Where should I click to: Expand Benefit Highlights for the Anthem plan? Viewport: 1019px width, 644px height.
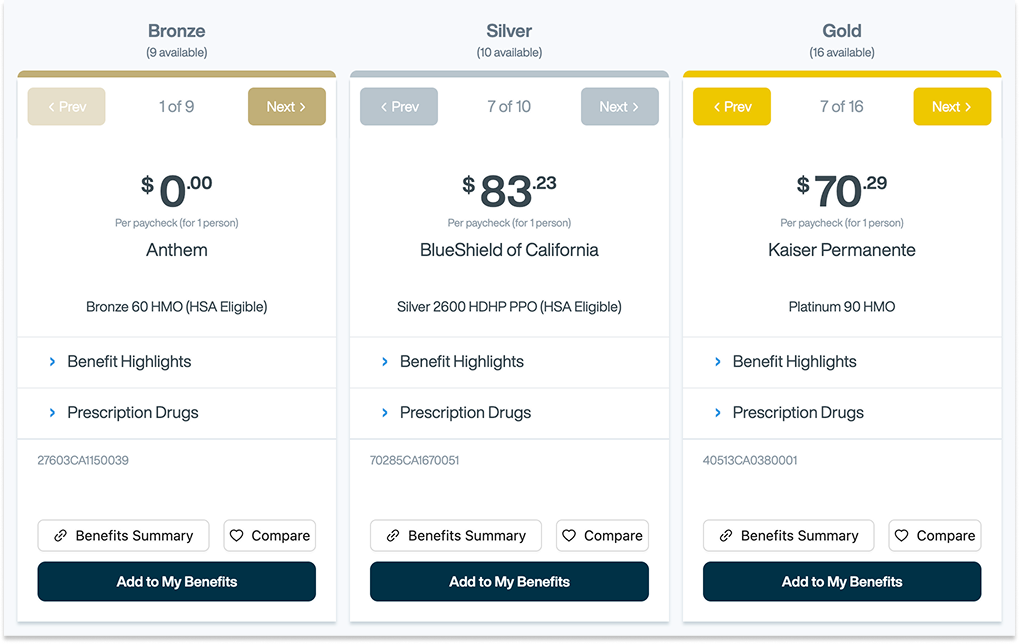pos(128,362)
